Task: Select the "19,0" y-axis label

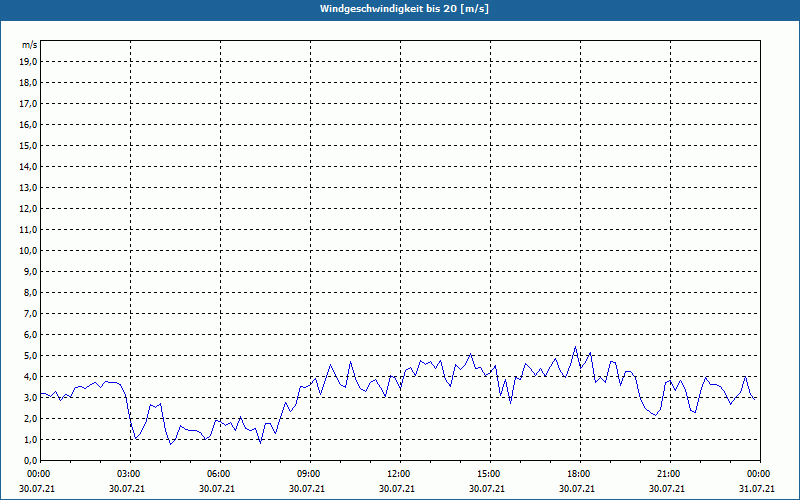Action: click(x=28, y=62)
